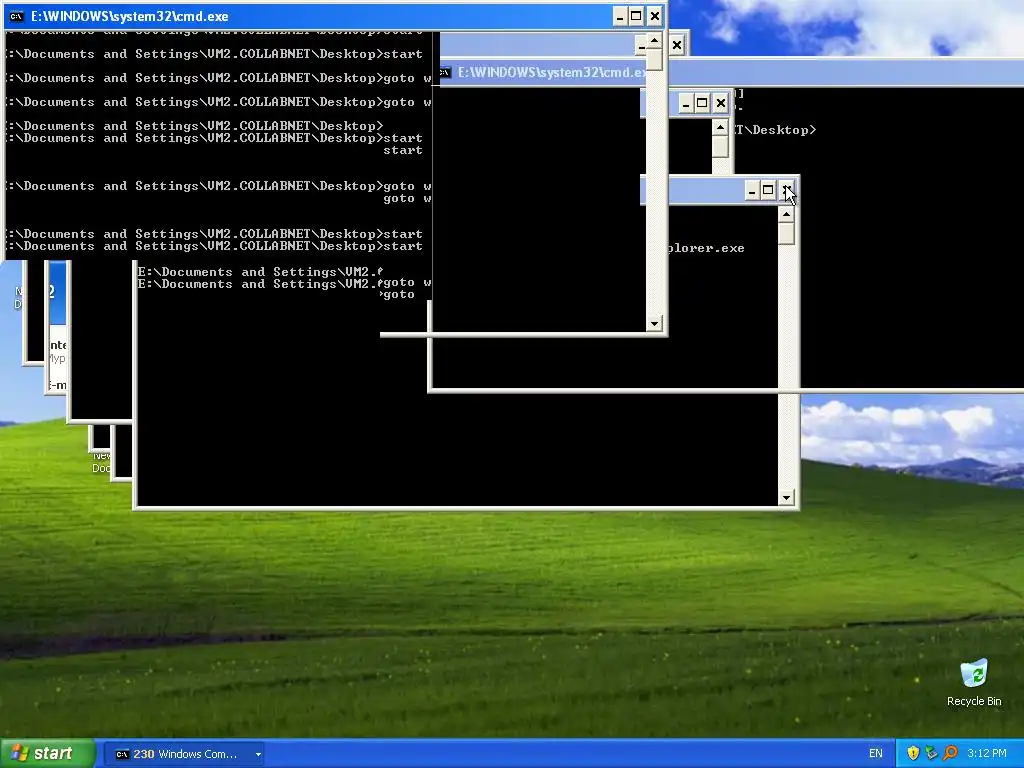The height and width of the screenshot is (768, 1024).
Task: Close the small cmd window overlapping the 'T\Desktop>' prompt
Action: click(720, 103)
